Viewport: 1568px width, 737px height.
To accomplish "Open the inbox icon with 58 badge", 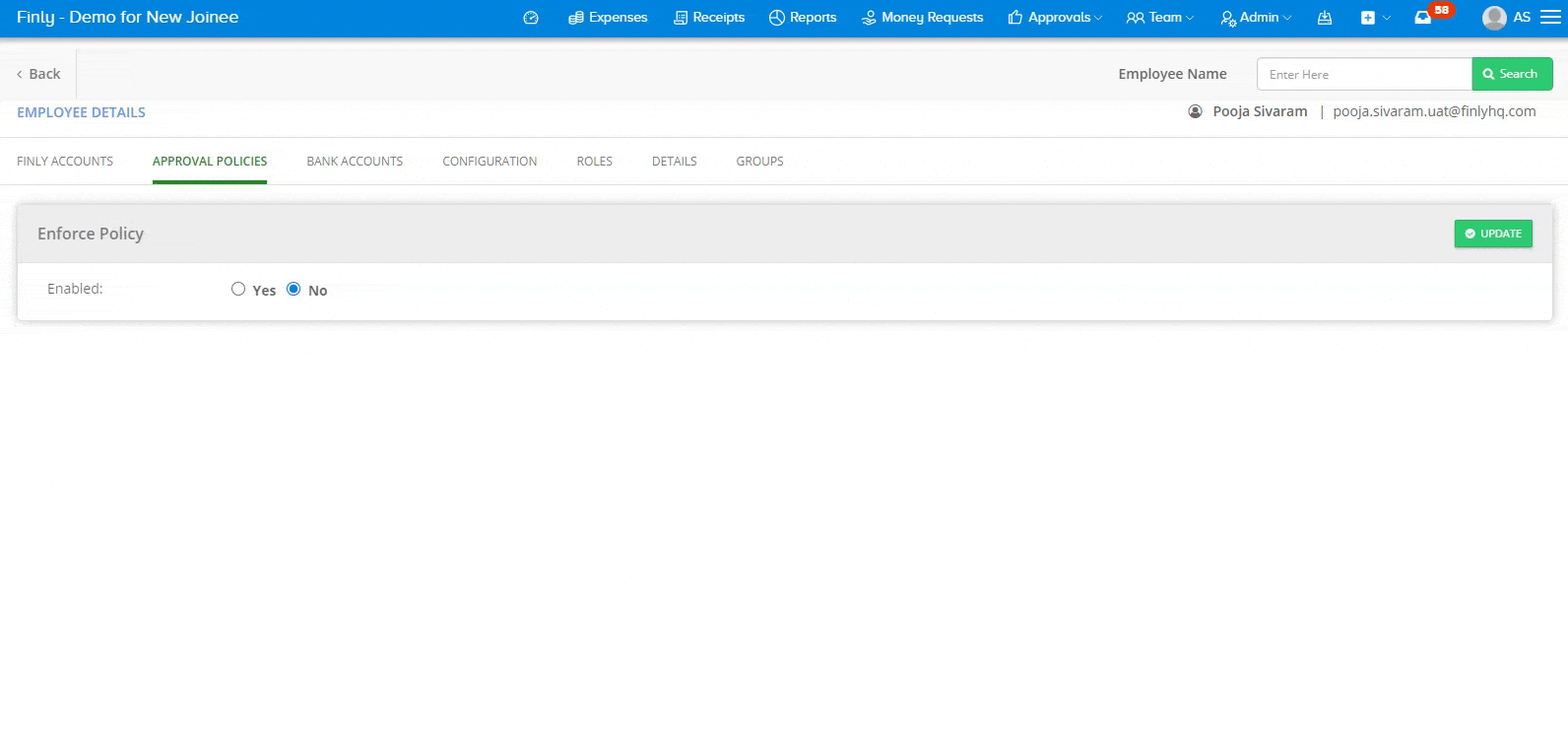I will tap(1423, 18).
